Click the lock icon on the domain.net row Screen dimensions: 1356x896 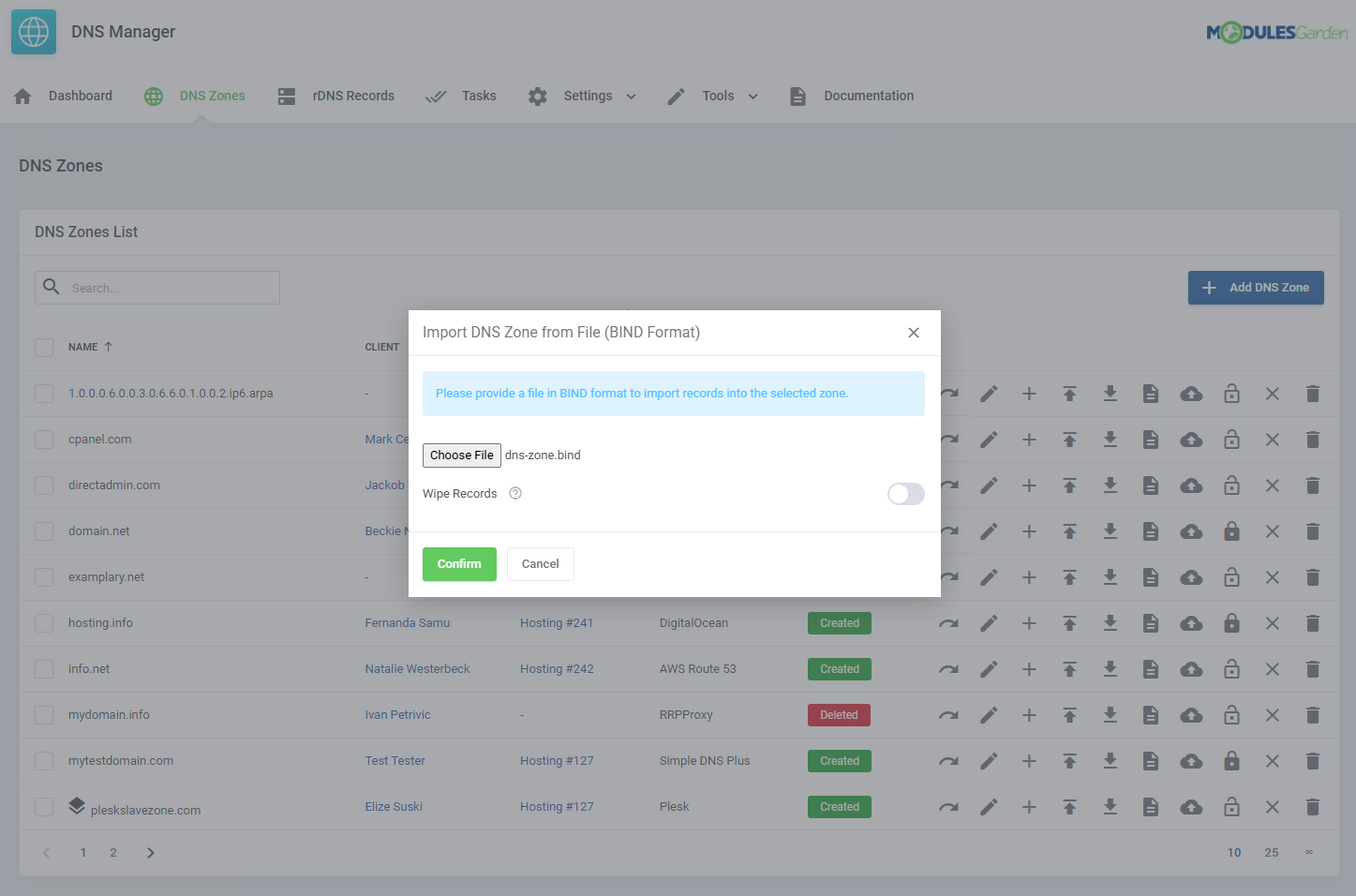coord(1231,530)
